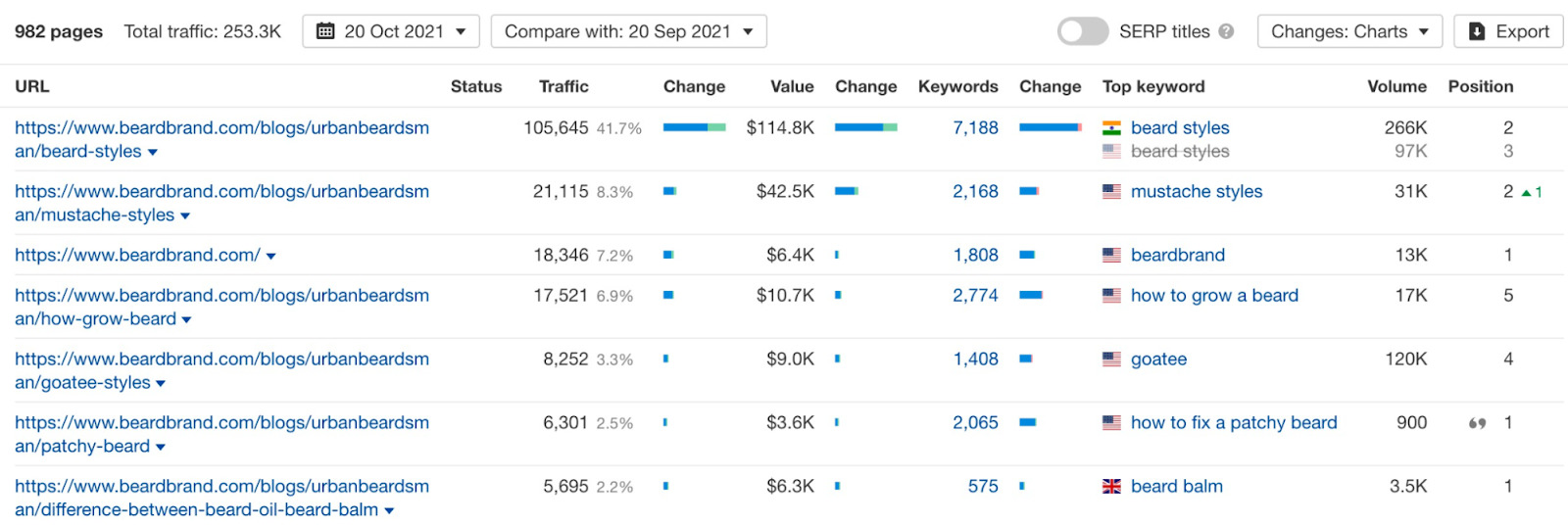Expand the beard-styles URL caret
This screenshot has width=1568, height=526.
(x=153, y=153)
